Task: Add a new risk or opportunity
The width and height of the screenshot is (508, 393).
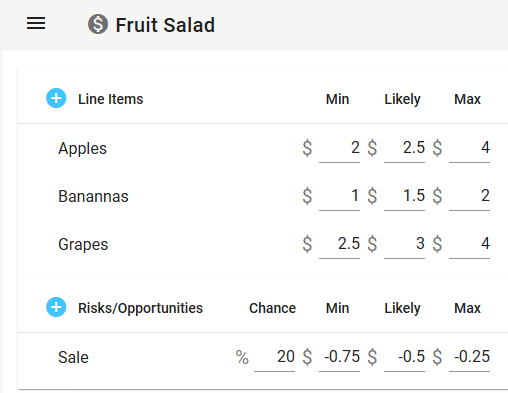Action: point(56,307)
